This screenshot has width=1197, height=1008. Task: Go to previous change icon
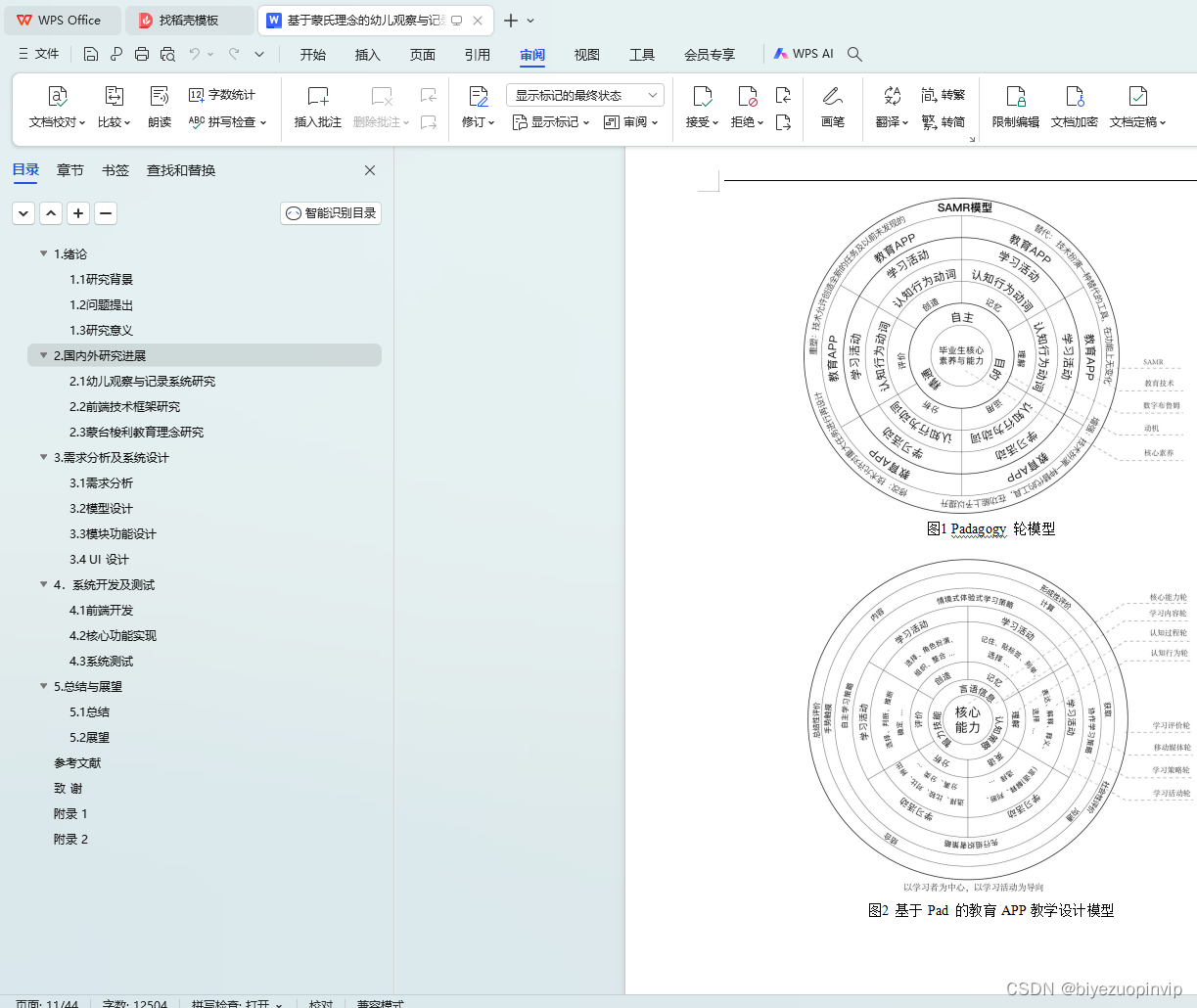click(783, 95)
